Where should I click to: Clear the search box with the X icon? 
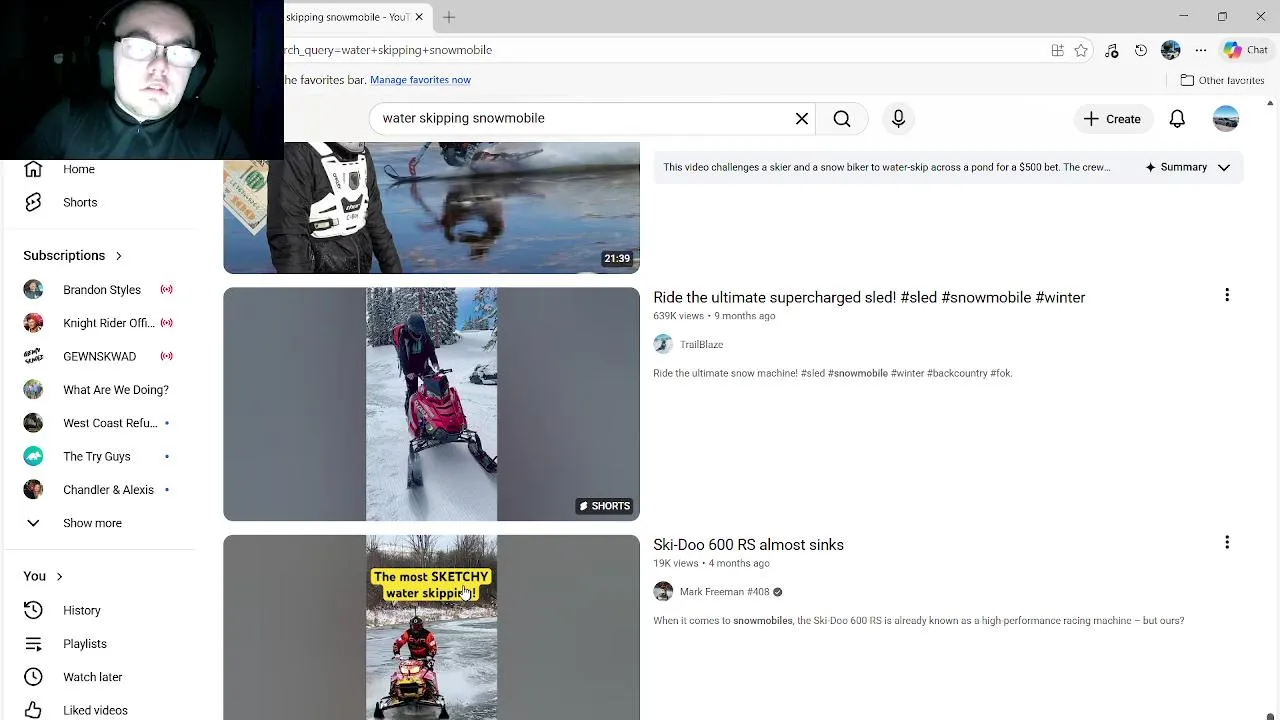pos(802,119)
